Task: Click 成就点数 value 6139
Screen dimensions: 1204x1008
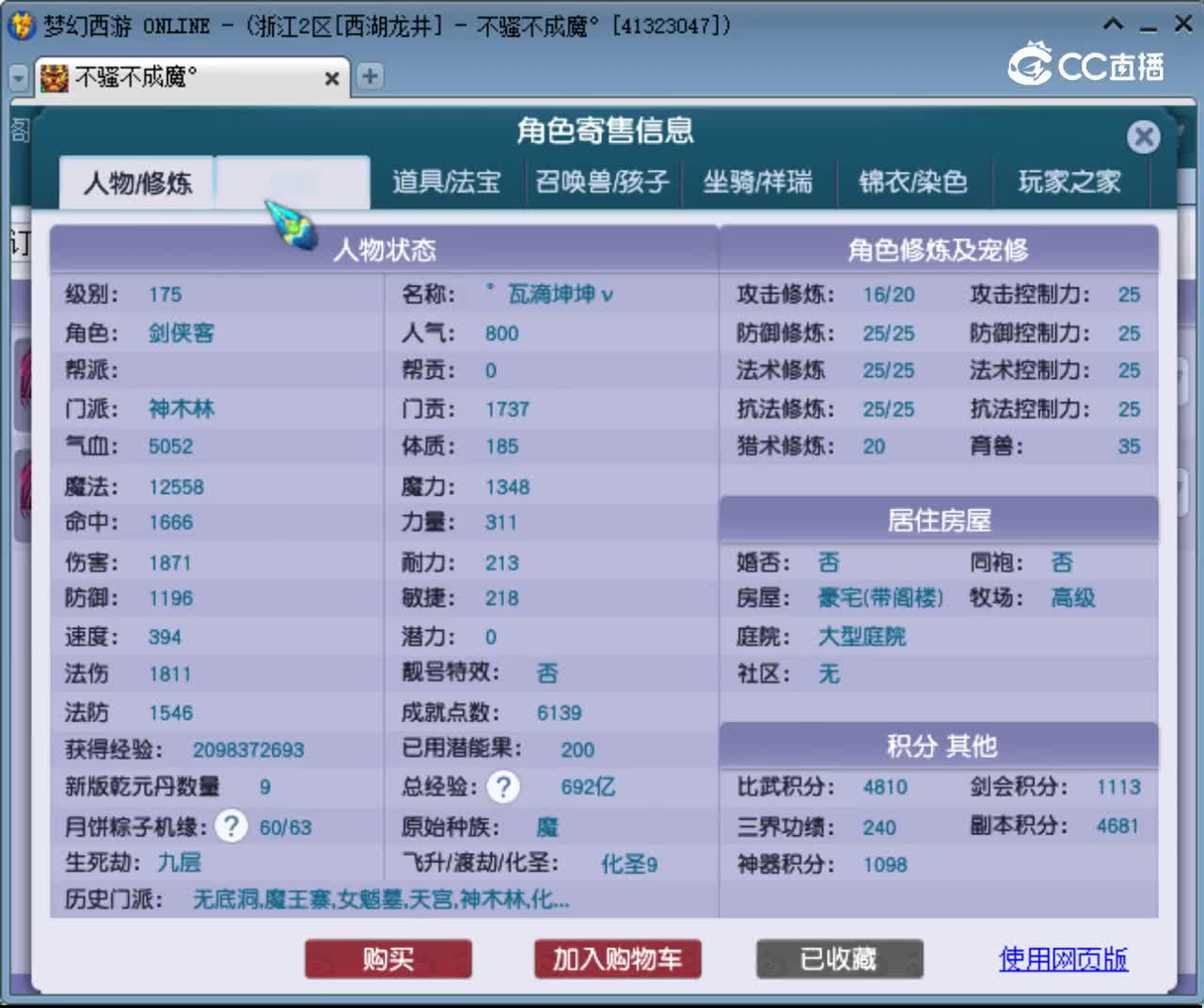Action: point(559,713)
